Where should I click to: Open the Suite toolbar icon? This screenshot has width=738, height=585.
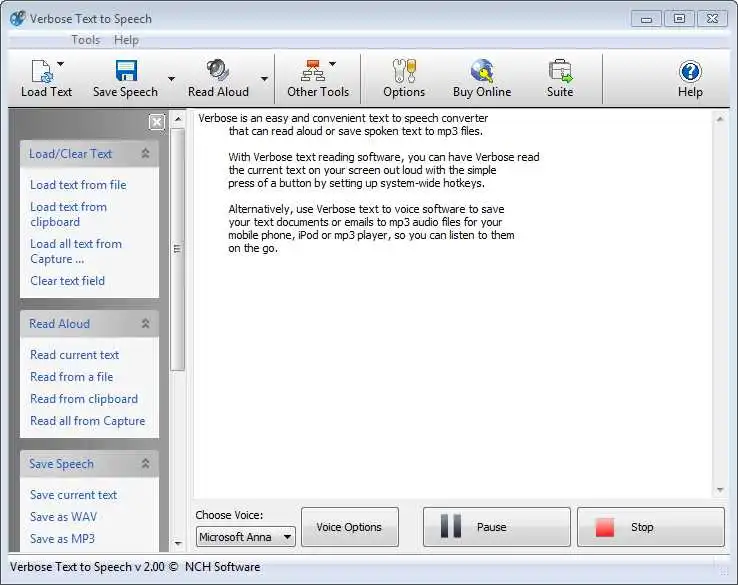(560, 71)
